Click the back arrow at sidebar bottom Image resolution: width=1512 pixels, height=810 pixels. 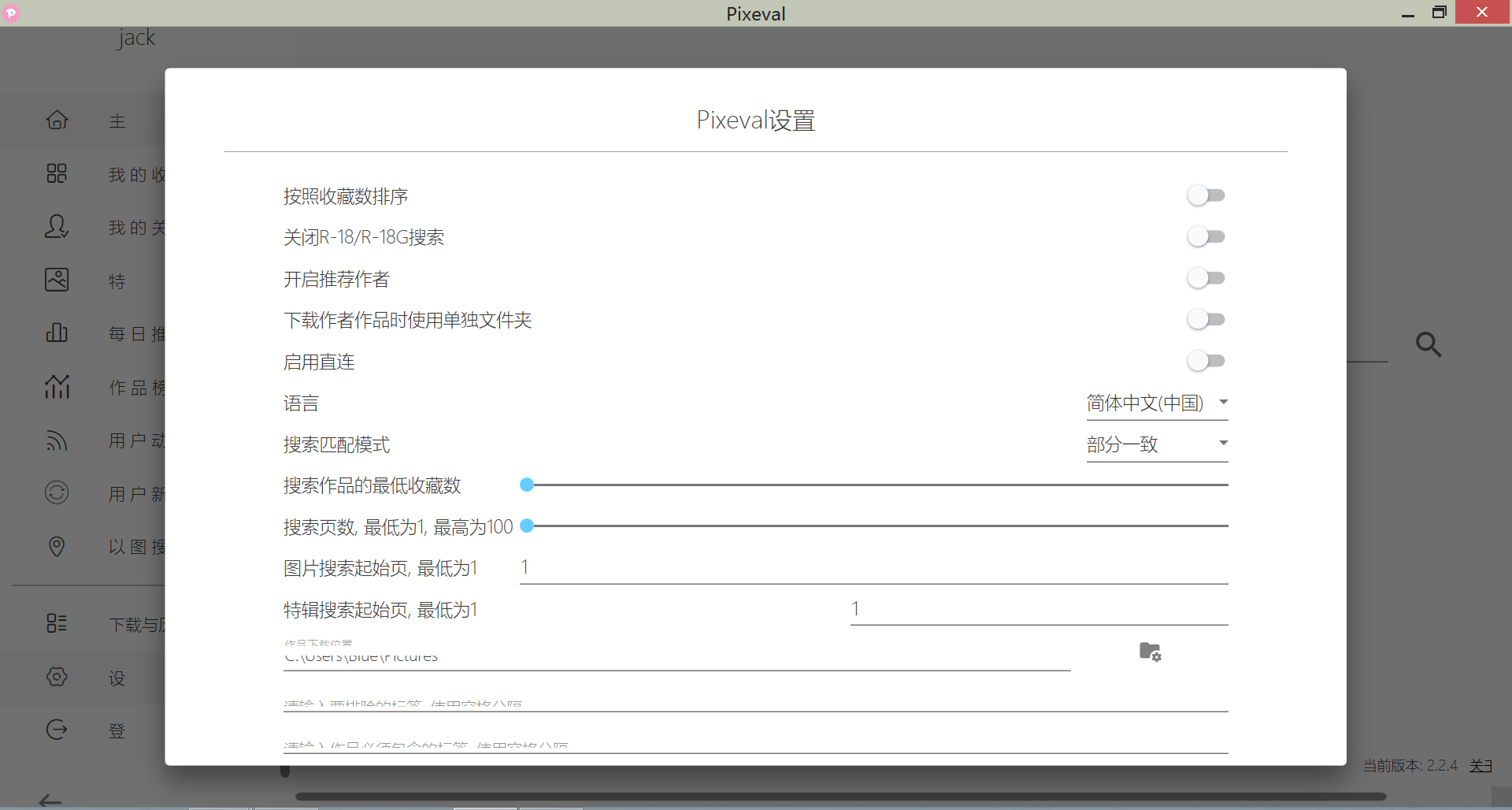pyautogui.click(x=50, y=801)
